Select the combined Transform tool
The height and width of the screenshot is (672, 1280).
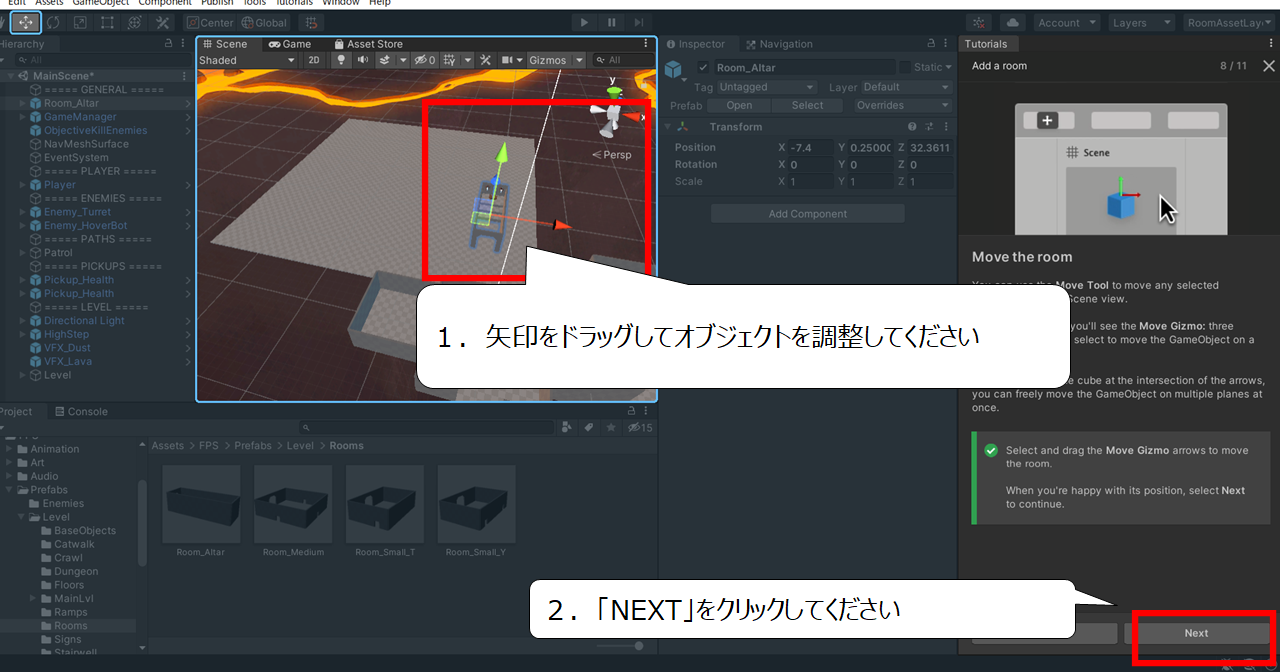point(134,22)
